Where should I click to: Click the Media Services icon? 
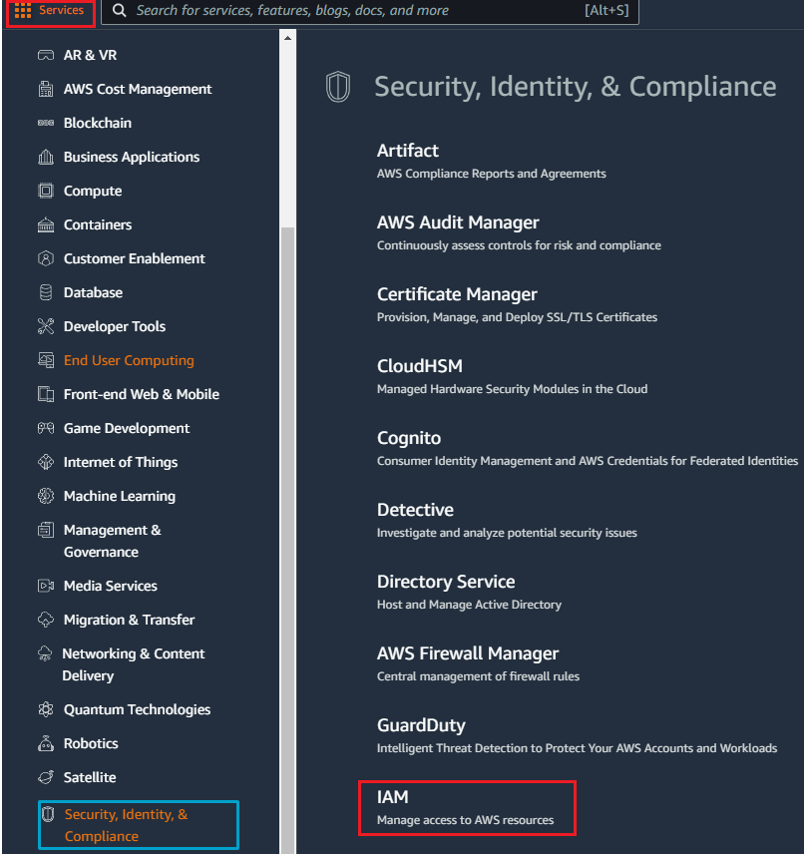46,586
